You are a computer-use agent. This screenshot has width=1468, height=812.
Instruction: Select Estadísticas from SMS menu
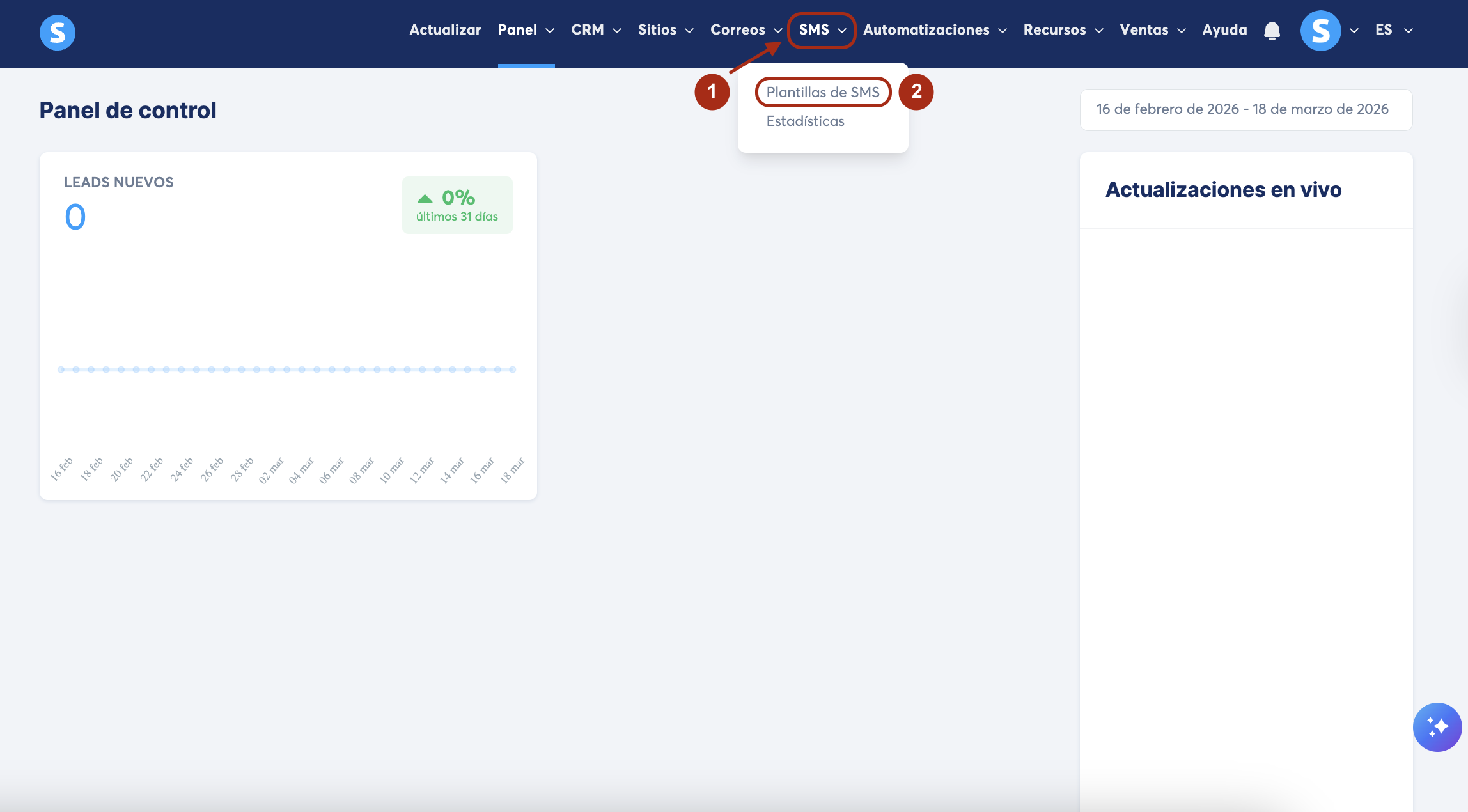click(x=805, y=121)
